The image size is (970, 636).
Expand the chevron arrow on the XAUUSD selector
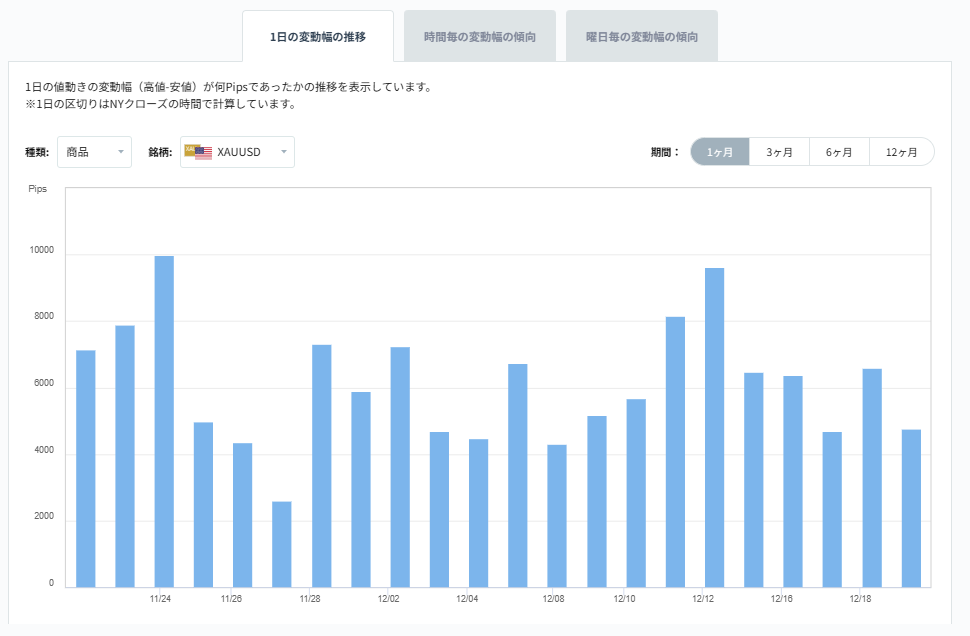(283, 152)
